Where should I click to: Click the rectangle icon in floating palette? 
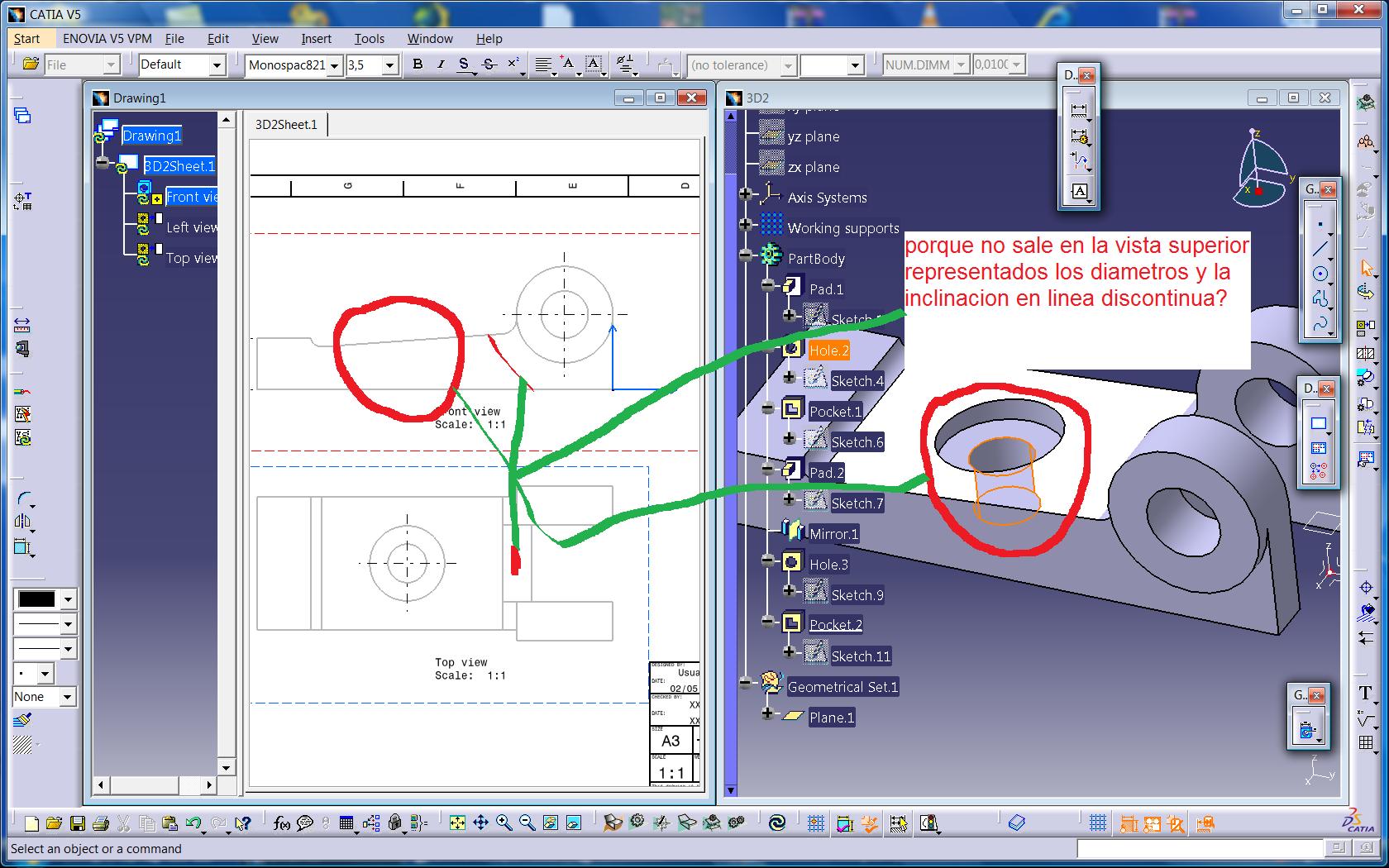(x=1319, y=424)
